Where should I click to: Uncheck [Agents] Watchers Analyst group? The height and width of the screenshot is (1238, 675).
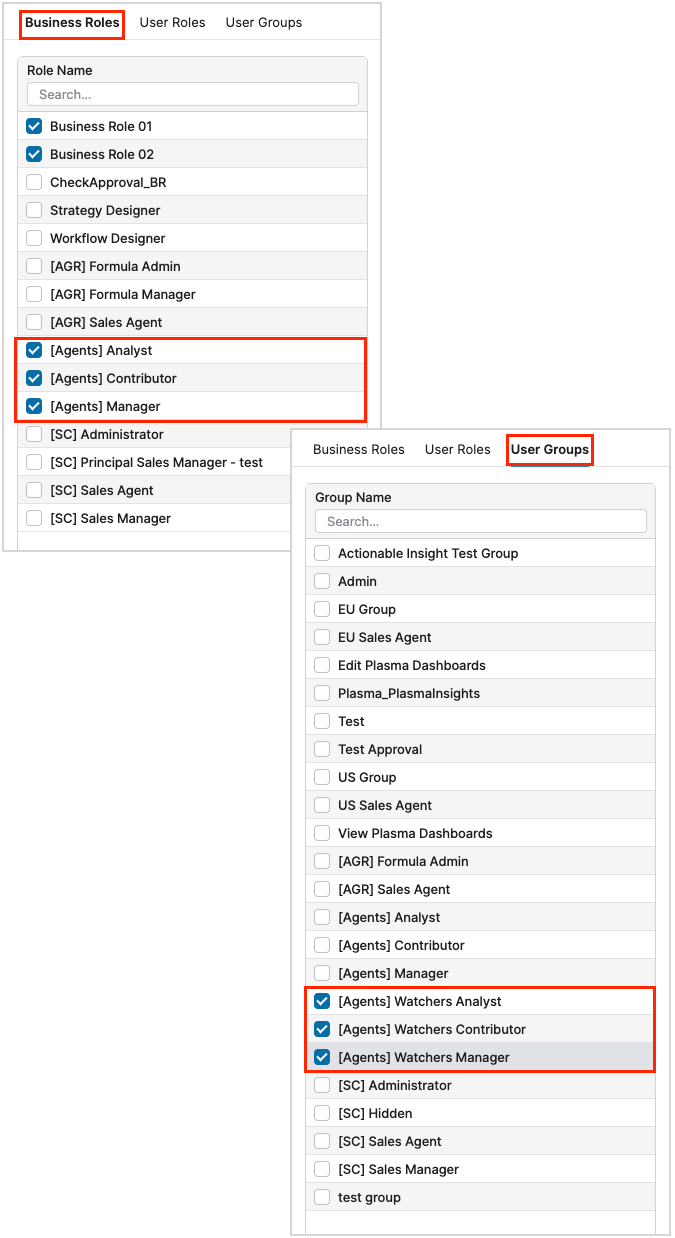(x=322, y=1001)
